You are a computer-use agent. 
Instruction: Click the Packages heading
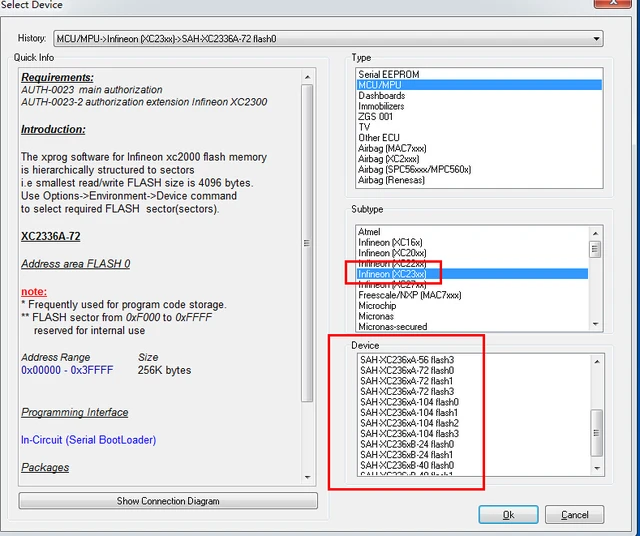point(45,467)
